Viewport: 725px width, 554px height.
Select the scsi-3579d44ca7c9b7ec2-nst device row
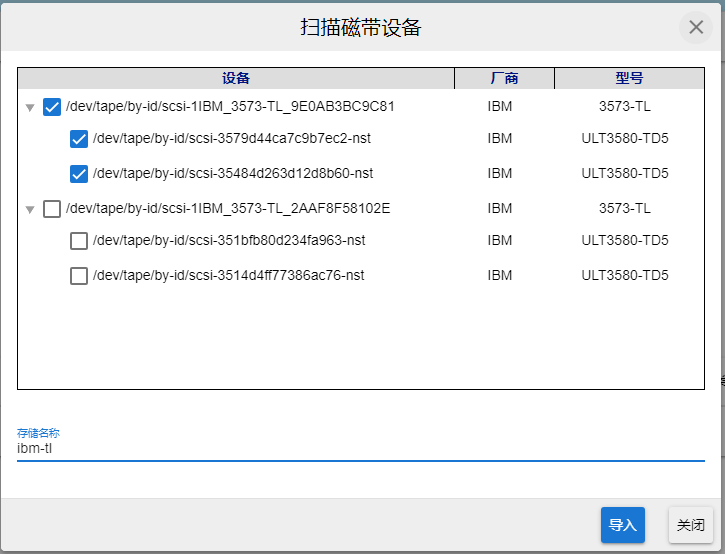tap(231, 139)
